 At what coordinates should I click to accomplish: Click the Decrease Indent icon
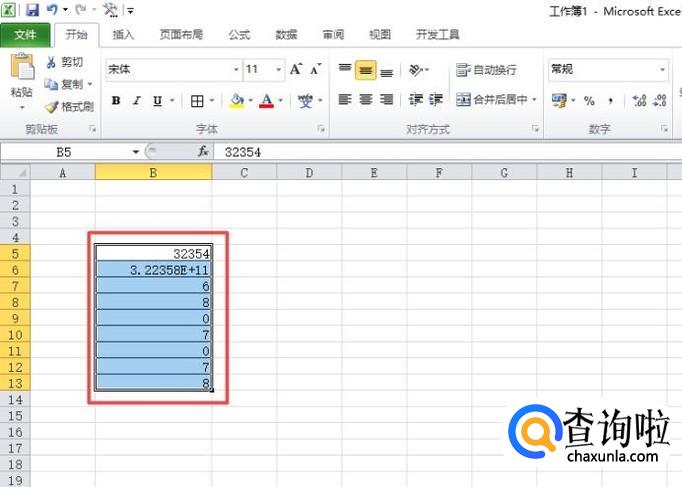coord(416,100)
